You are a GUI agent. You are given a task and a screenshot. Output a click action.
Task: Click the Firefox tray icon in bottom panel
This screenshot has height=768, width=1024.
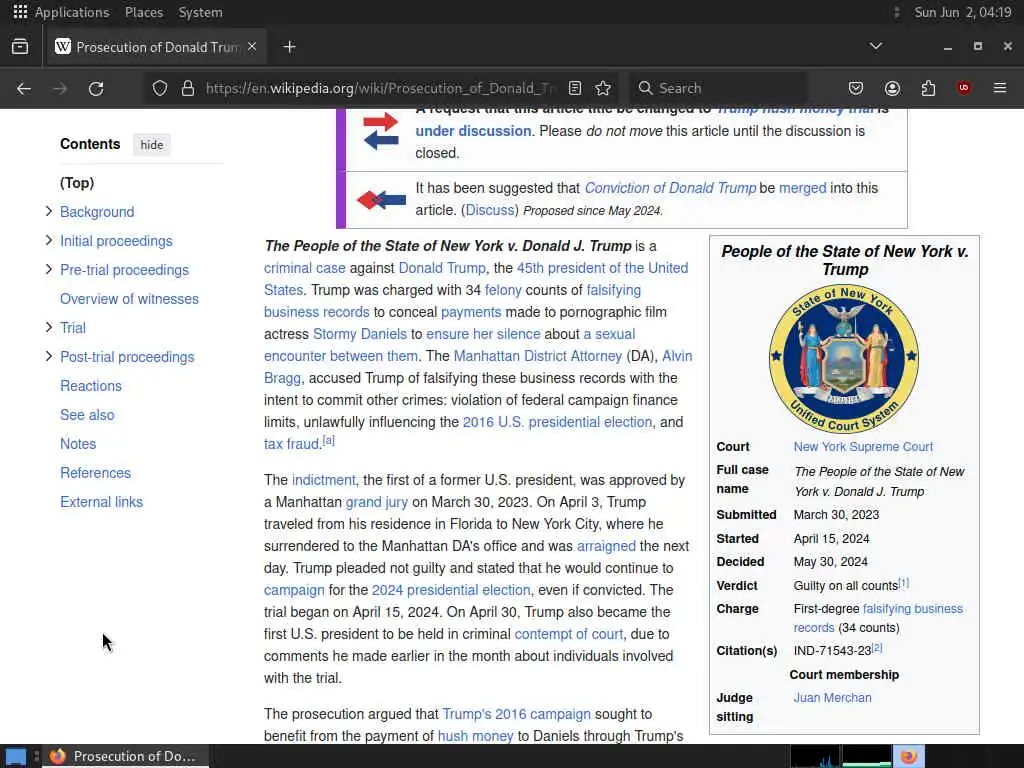coord(908,756)
